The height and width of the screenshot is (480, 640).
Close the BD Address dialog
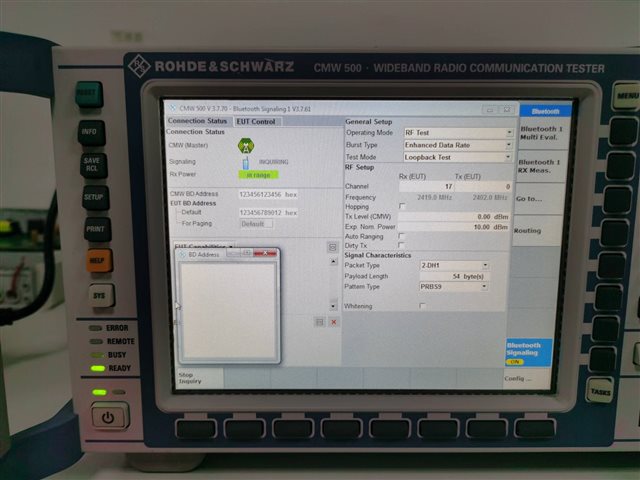pos(265,253)
